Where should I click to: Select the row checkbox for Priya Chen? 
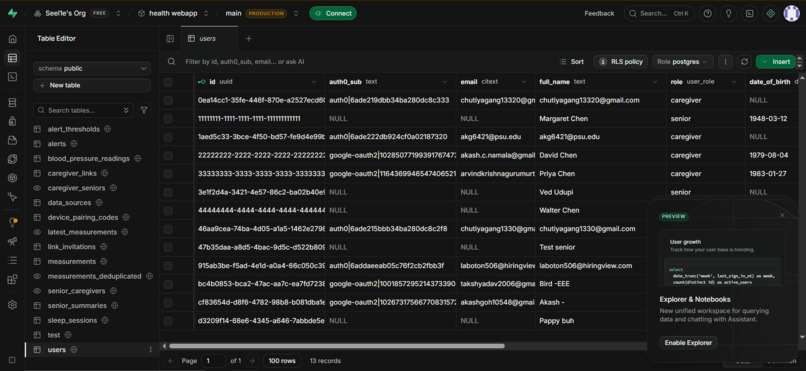point(168,174)
